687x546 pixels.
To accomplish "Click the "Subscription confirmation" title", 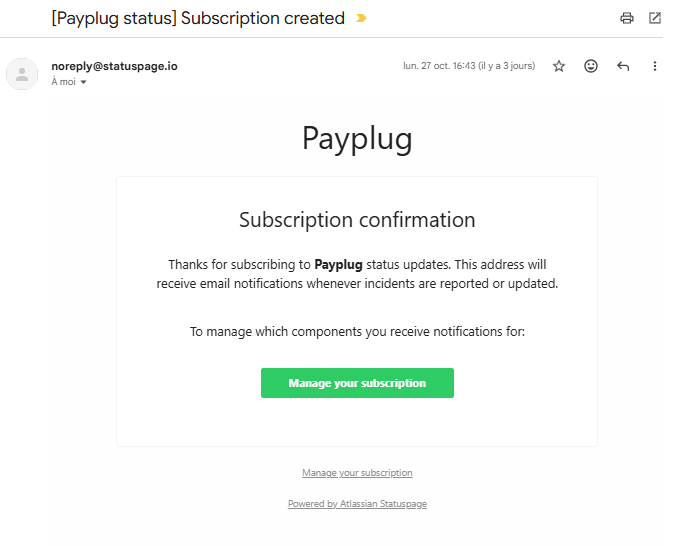I will pyautogui.click(x=357, y=220).
